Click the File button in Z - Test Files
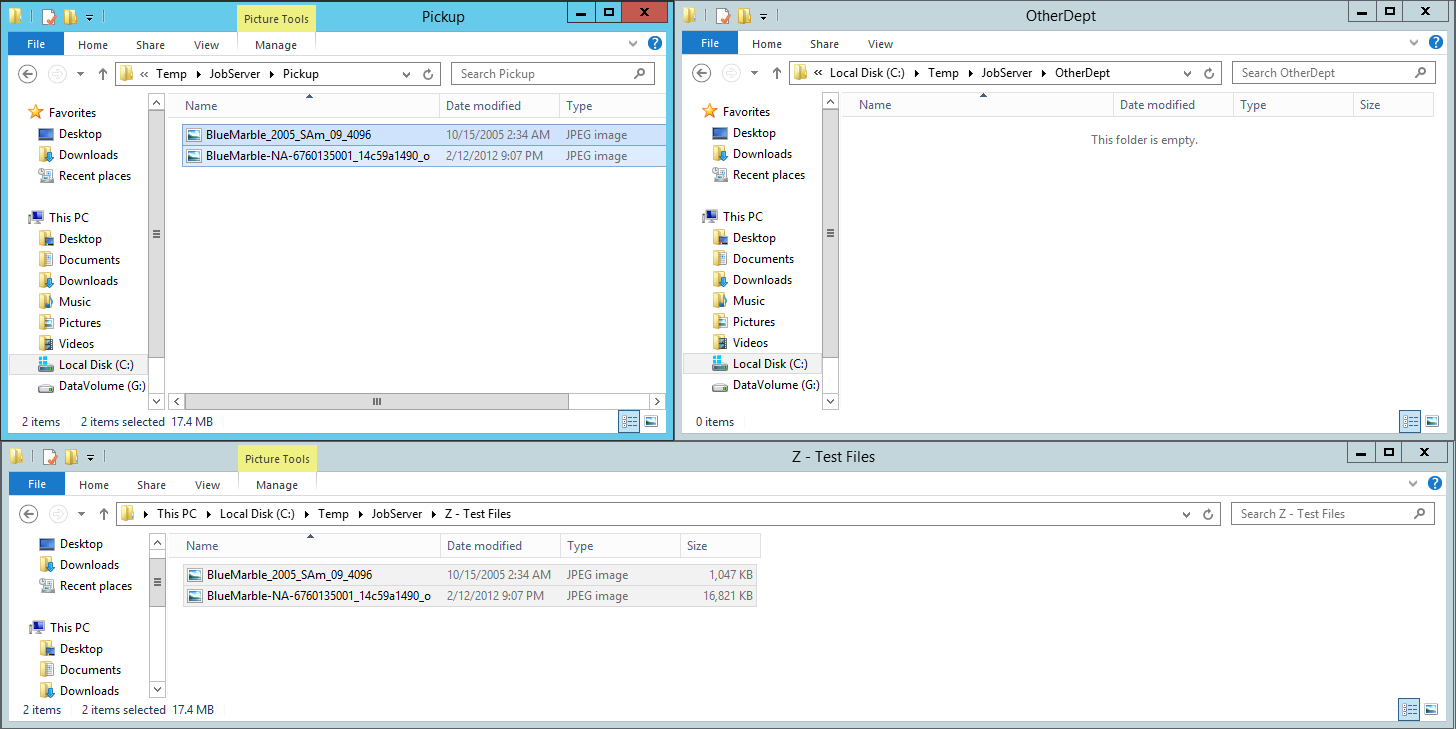Viewport: 1456px width, 729px height. pos(37,485)
